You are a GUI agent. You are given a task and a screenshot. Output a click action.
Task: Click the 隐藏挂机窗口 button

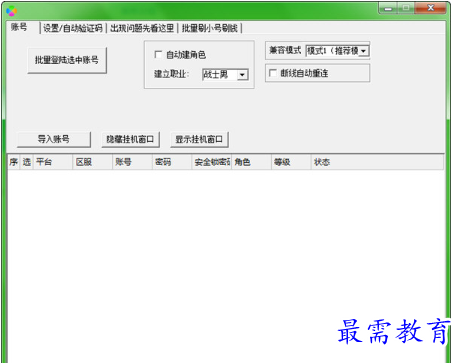point(130,139)
